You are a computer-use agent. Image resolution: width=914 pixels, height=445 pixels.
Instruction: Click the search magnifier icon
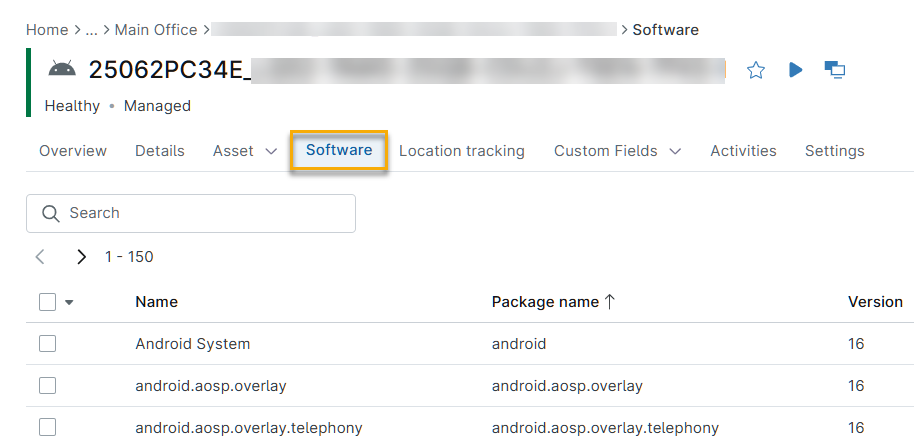click(50, 213)
